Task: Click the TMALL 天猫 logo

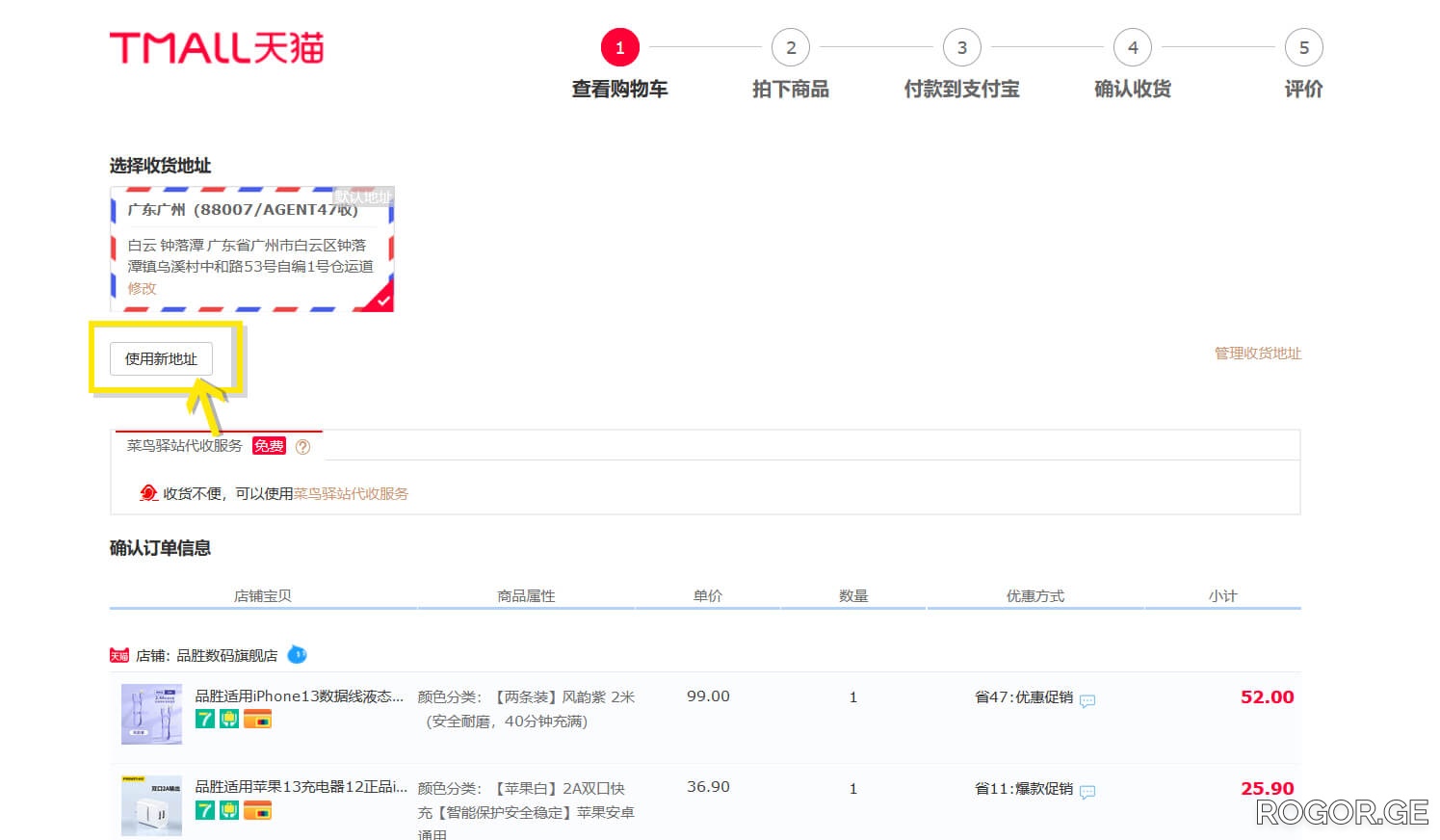Action: pyautogui.click(x=217, y=48)
